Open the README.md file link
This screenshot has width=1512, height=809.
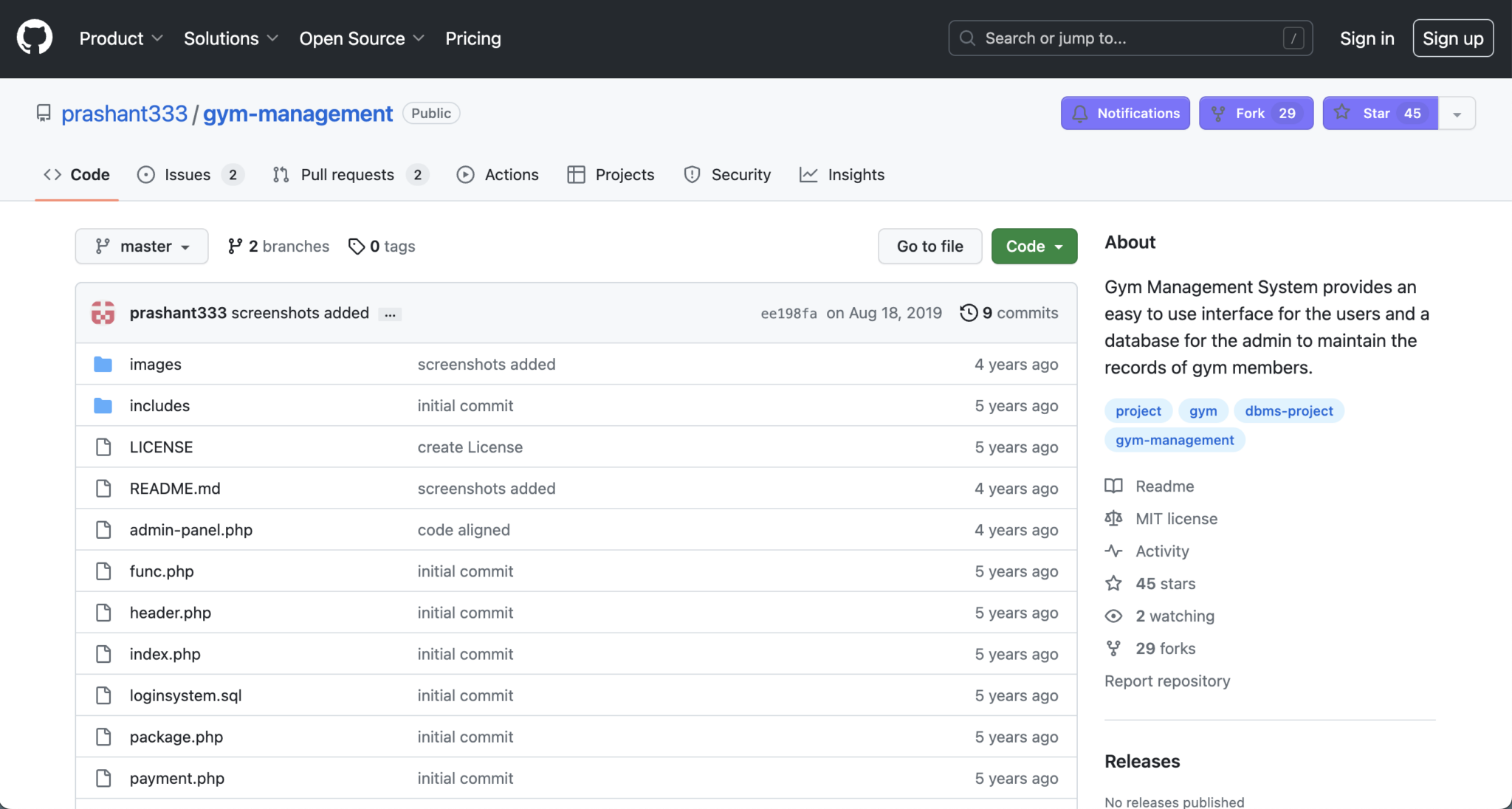[x=174, y=488]
